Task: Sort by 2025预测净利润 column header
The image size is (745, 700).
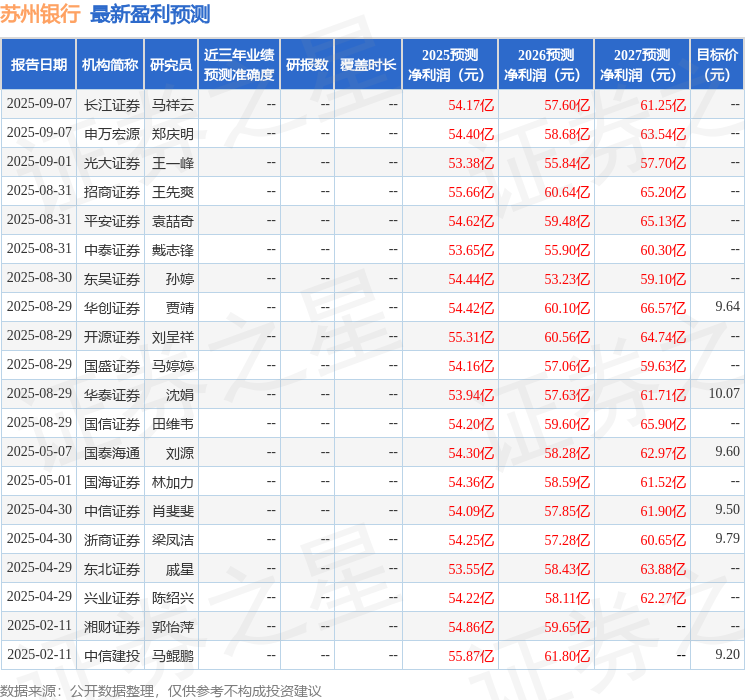Action: tap(450, 65)
